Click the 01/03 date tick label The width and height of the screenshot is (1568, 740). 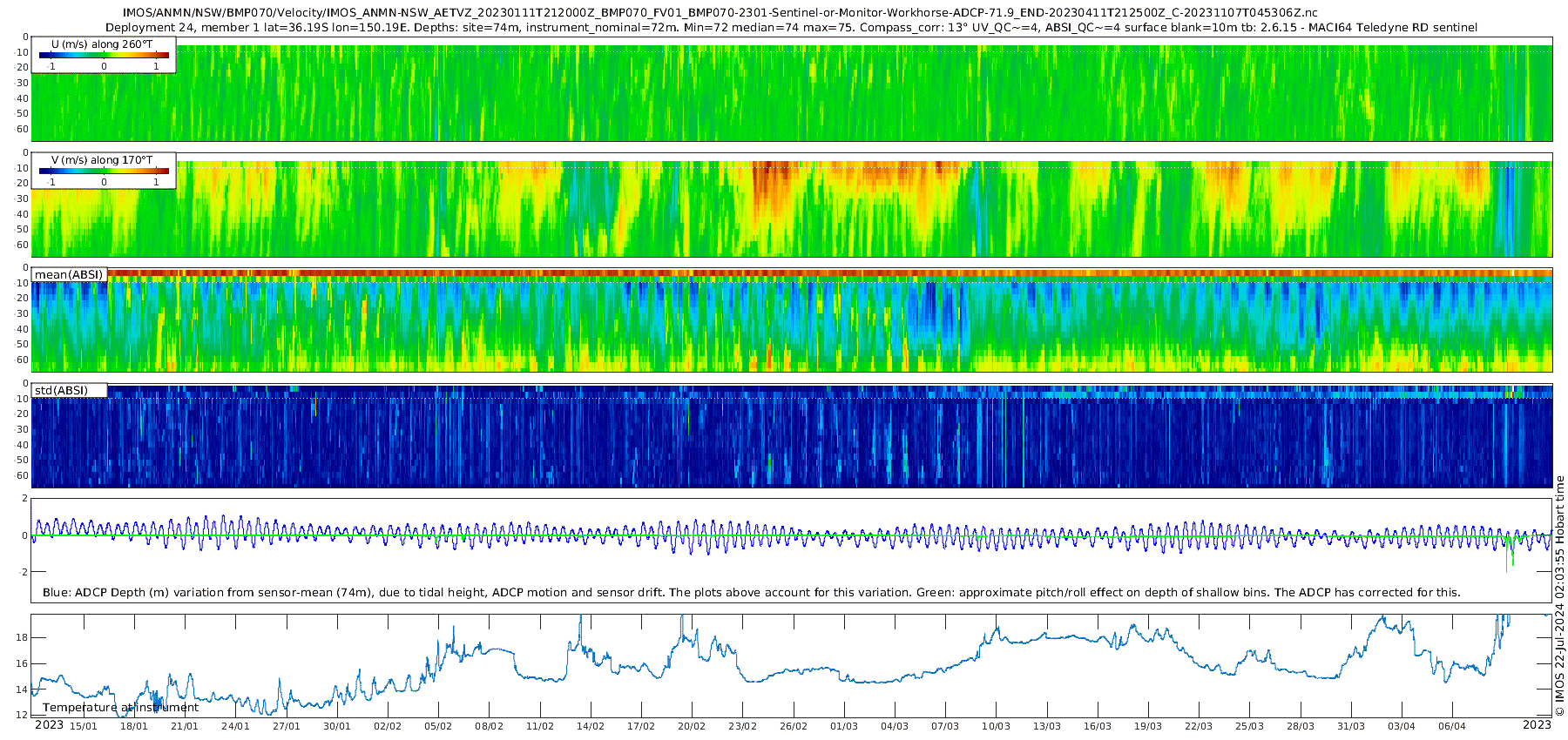pos(844,726)
